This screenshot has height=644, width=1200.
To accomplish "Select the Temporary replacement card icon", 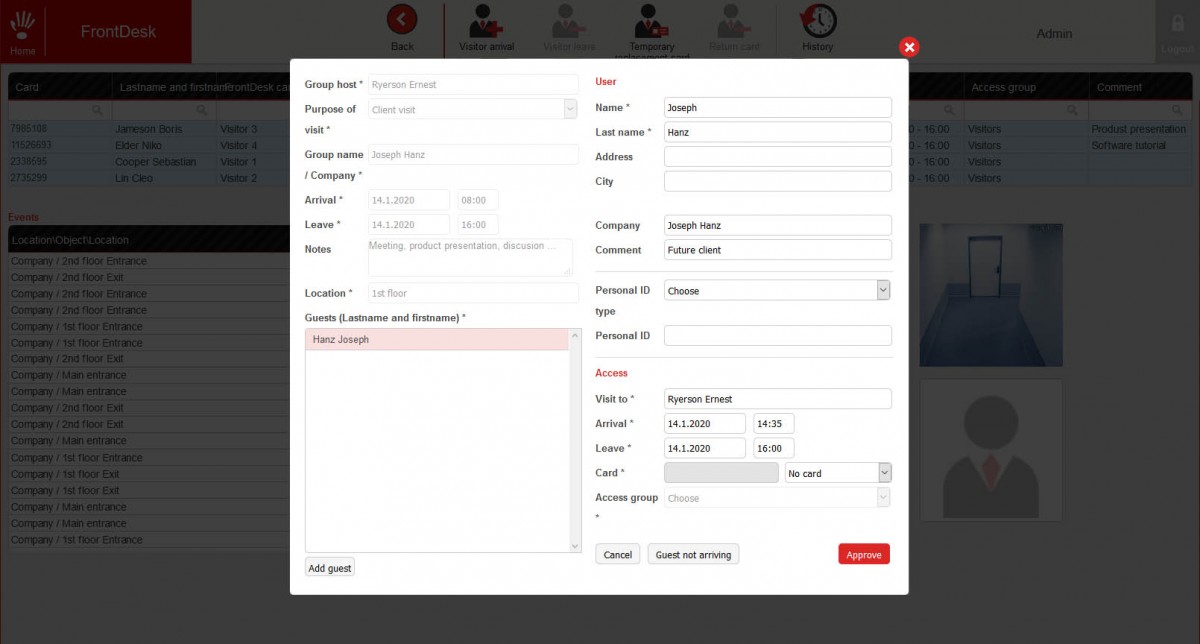I will click(652, 21).
